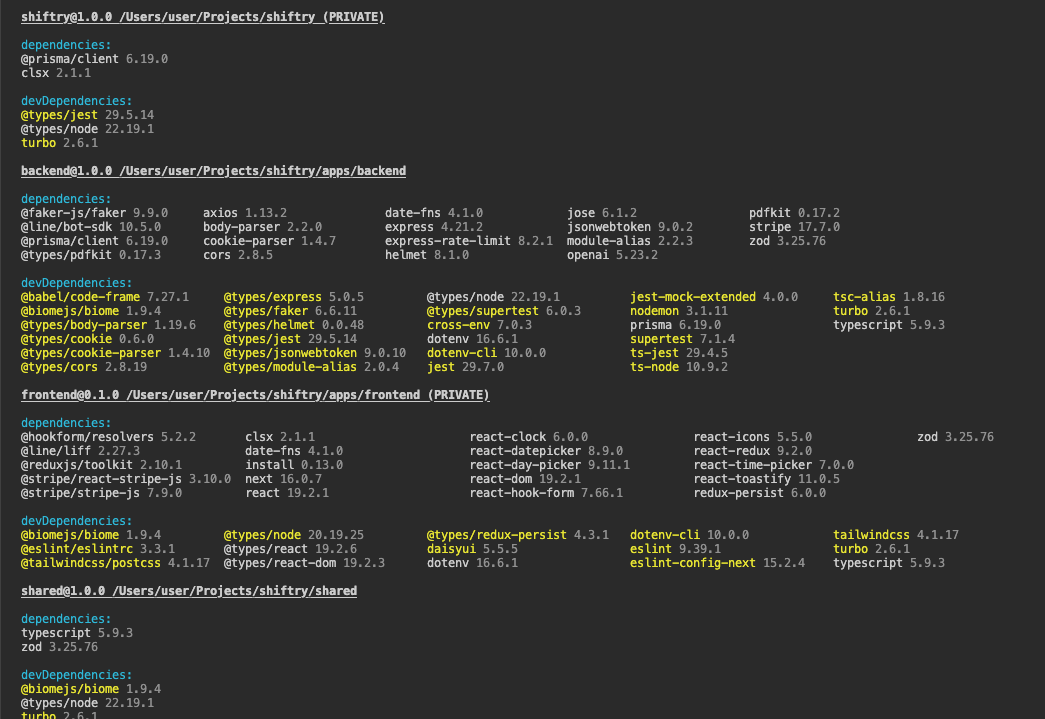Select the 'openai 5.23.2' package
Image resolution: width=1045 pixels, height=719 pixels.
coord(612,255)
